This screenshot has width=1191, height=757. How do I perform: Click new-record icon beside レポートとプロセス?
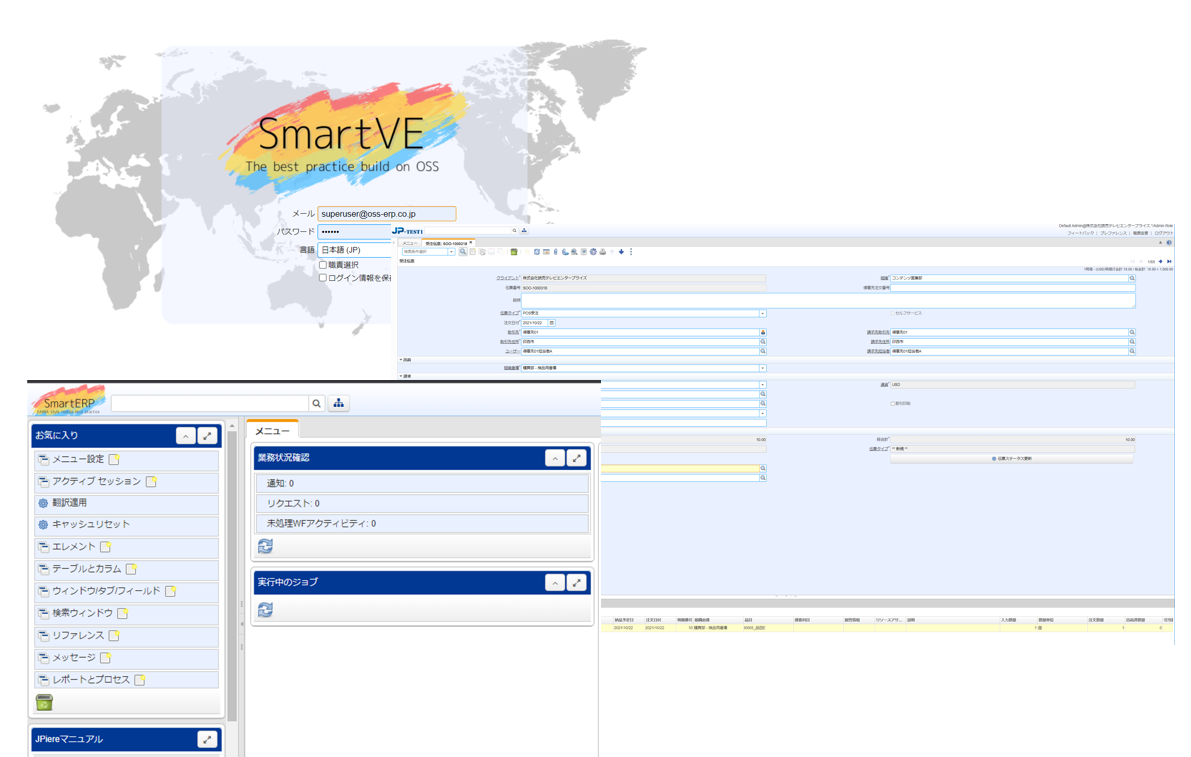pyautogui.click(x=140, y=680)
